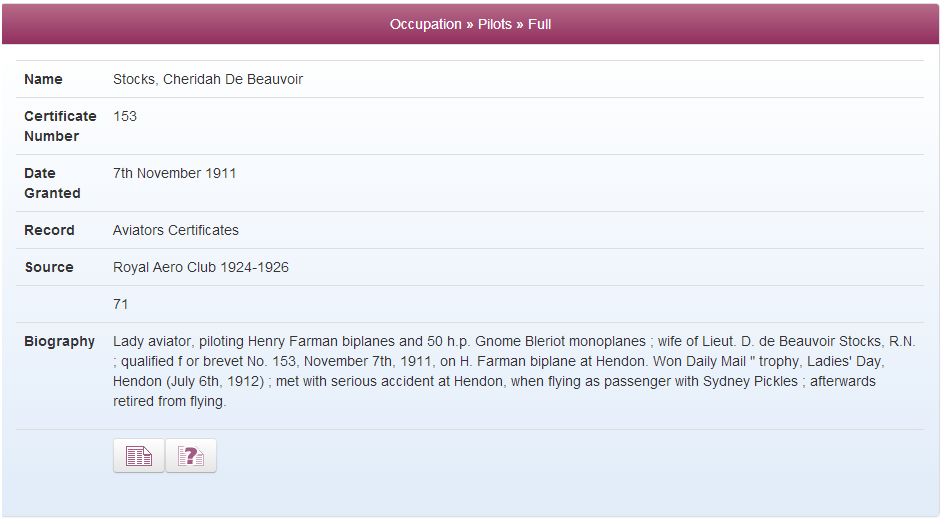Click the Certificate Number label

60,126
